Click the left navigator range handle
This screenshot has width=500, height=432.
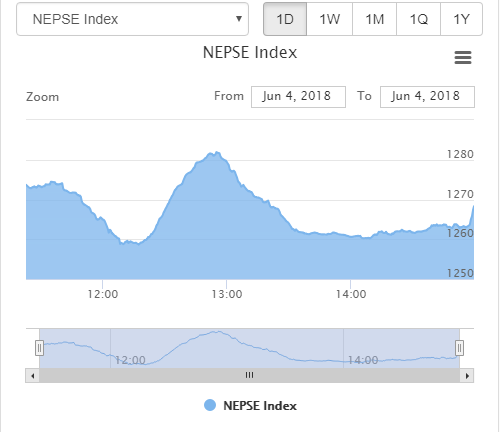39,348
